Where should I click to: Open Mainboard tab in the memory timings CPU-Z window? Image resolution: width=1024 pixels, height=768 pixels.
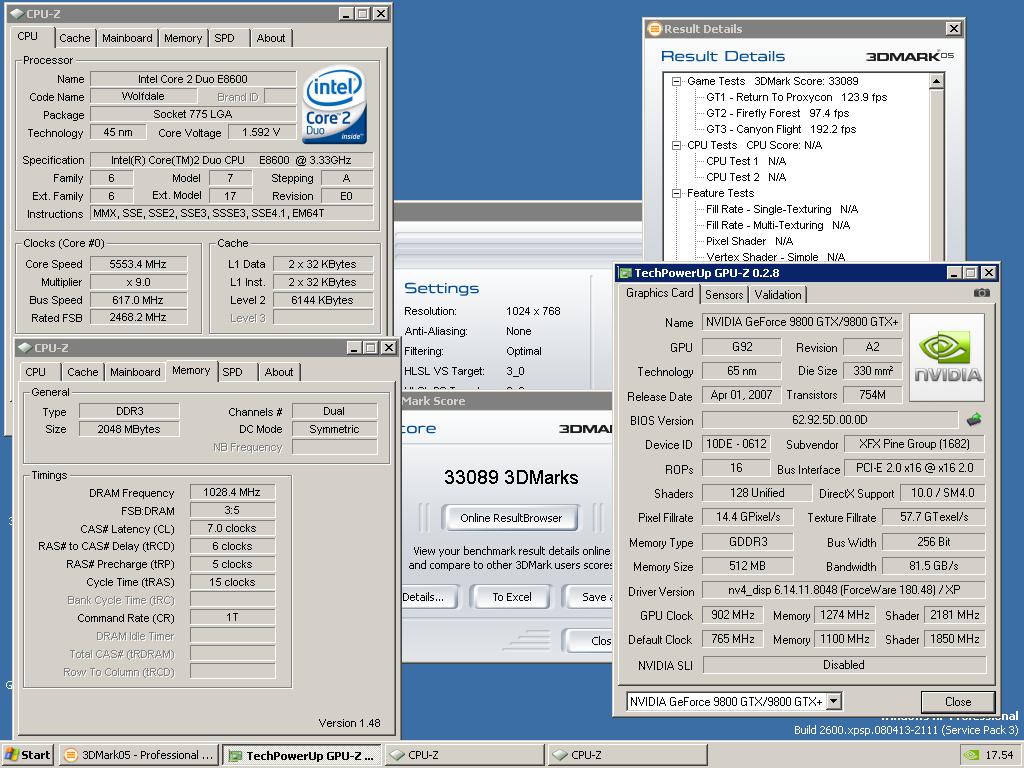(135, 372)
